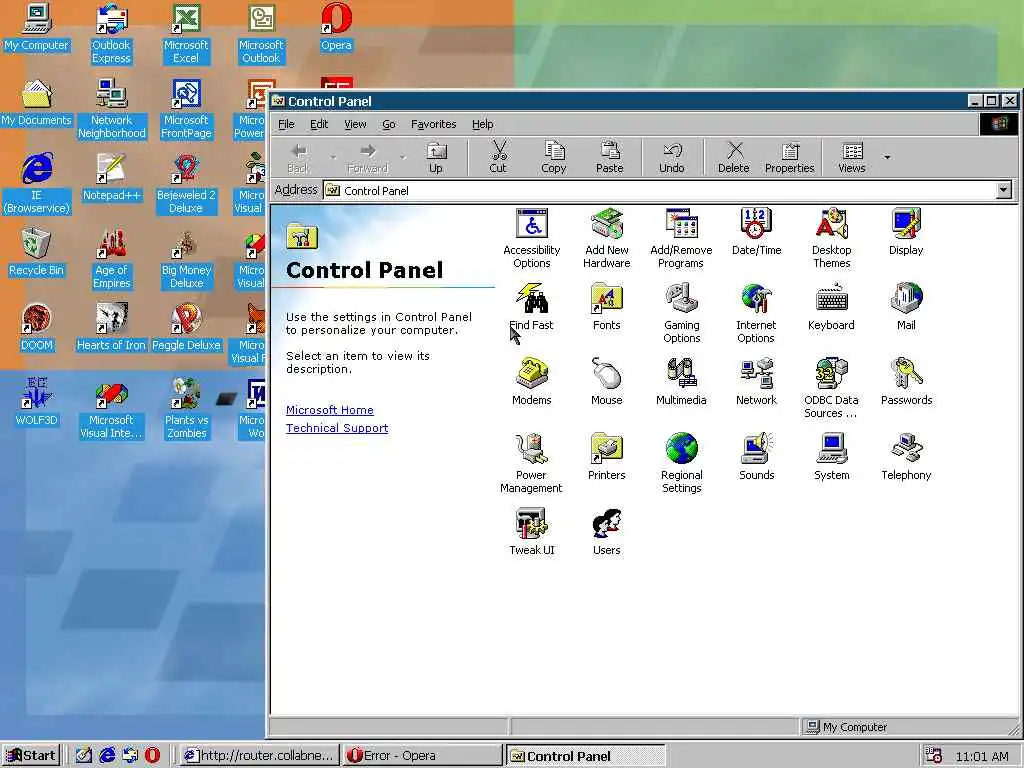Select the Notepad++ desktop shortcut

111,177
